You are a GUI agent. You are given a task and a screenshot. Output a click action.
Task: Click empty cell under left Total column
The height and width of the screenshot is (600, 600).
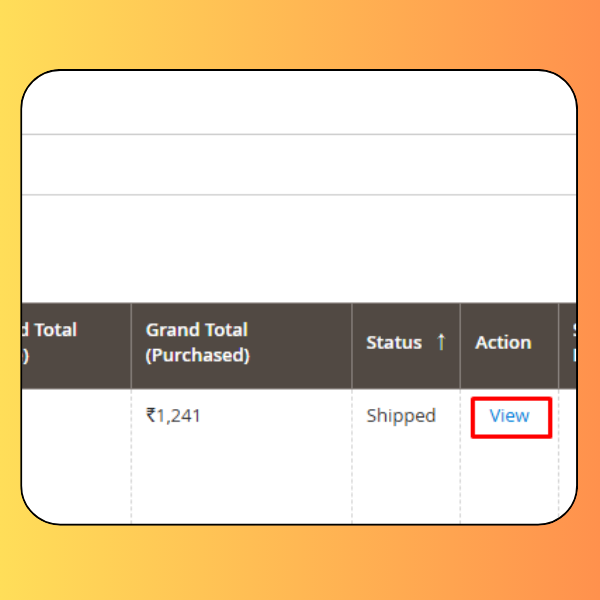(77, 455)
